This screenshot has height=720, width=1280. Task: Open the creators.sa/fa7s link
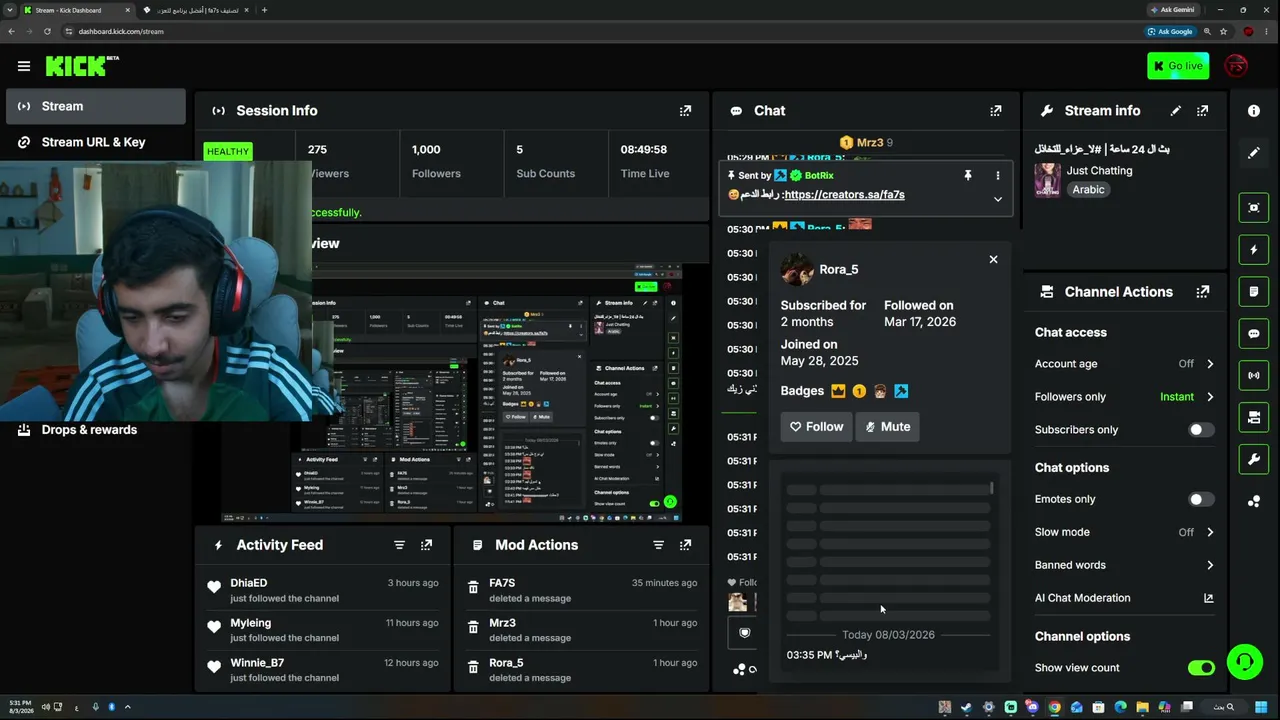tap(845, 195)
